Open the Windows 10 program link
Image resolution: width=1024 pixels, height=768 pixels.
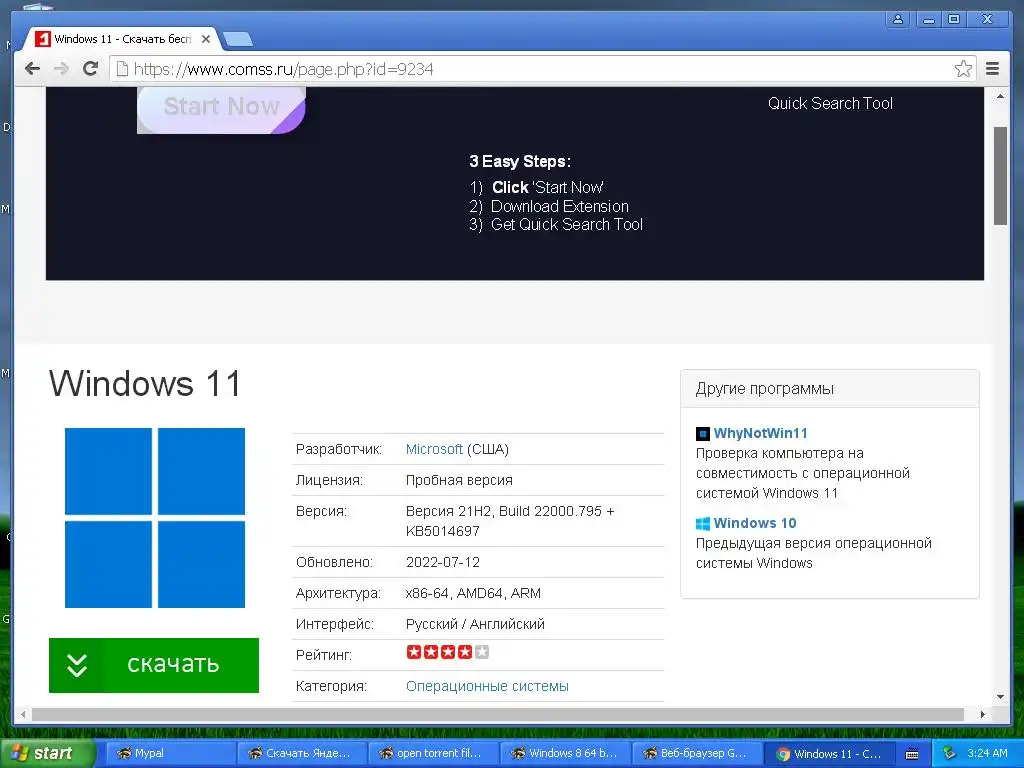click(755, 523)
